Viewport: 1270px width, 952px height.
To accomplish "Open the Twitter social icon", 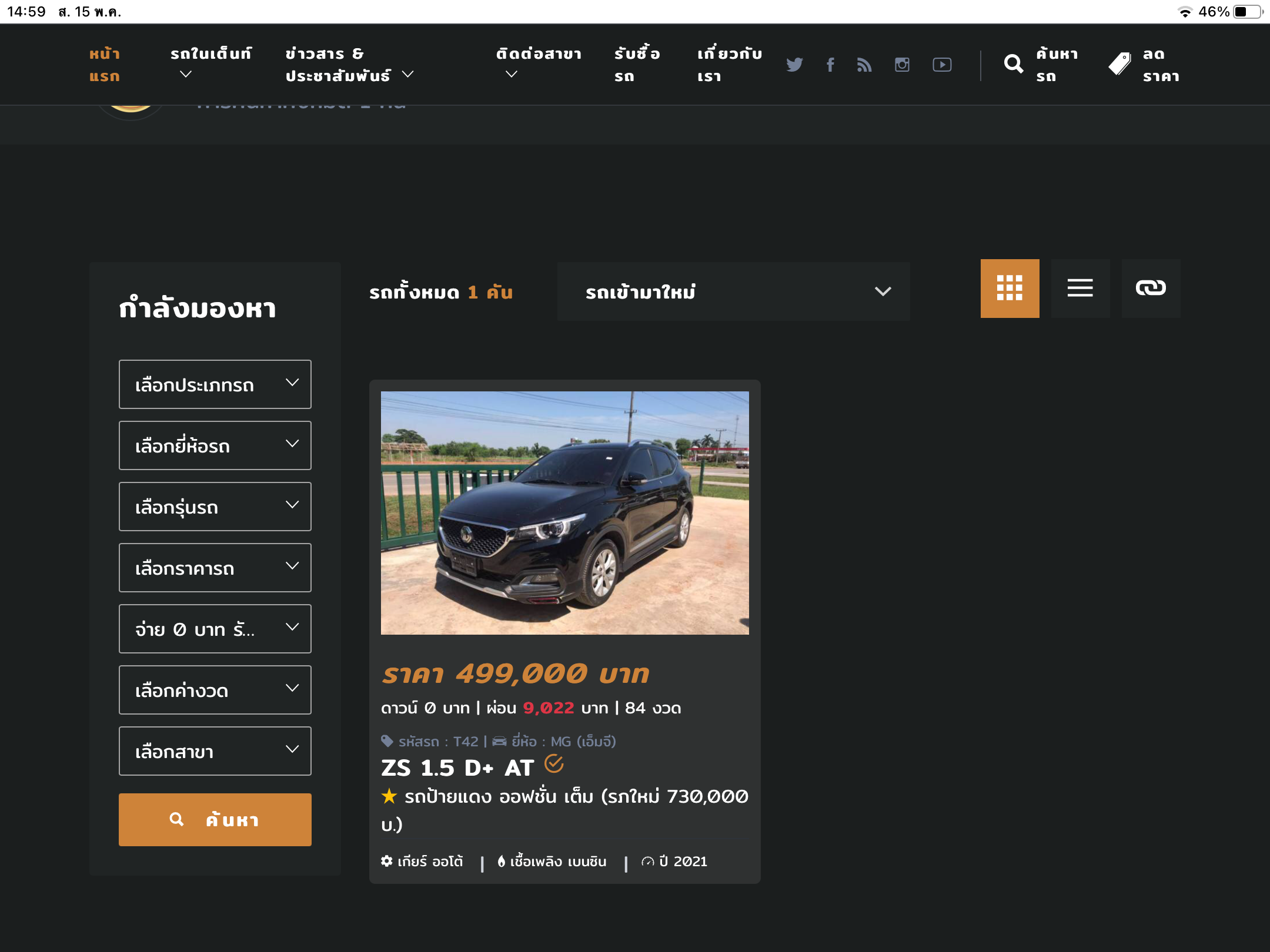I will pos(794,65).
